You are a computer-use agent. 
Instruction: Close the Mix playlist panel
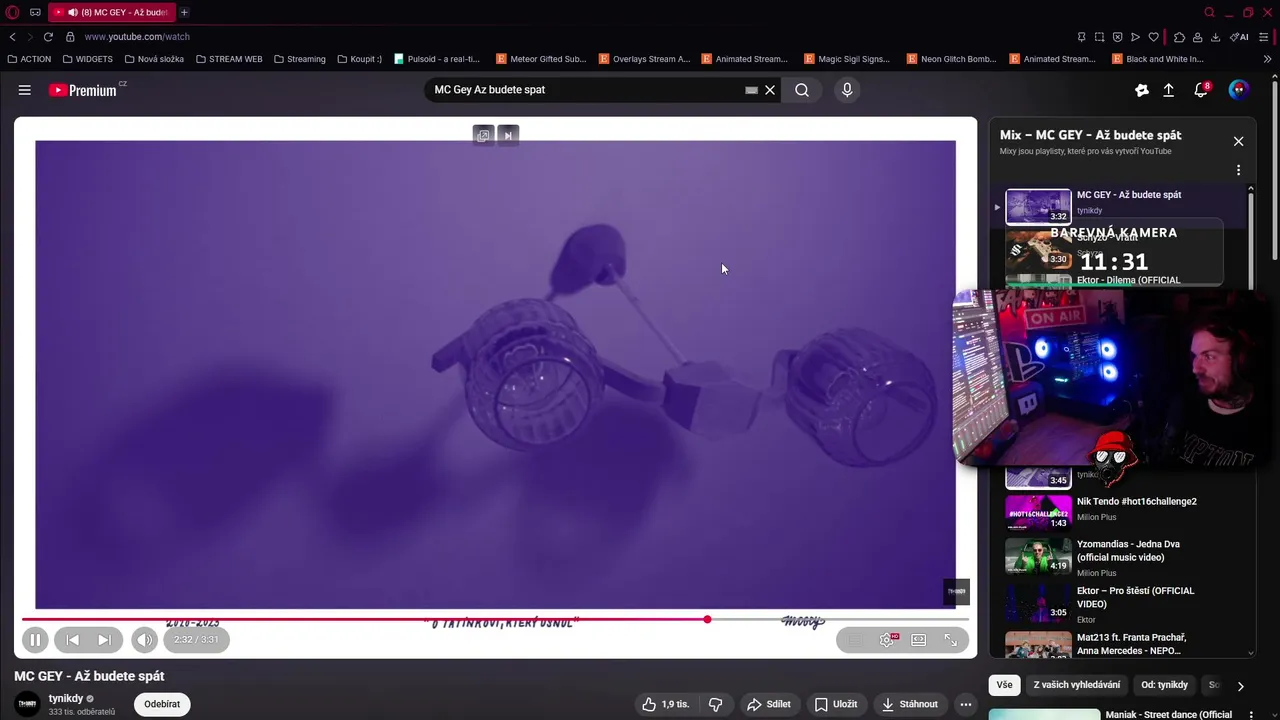1238,141
